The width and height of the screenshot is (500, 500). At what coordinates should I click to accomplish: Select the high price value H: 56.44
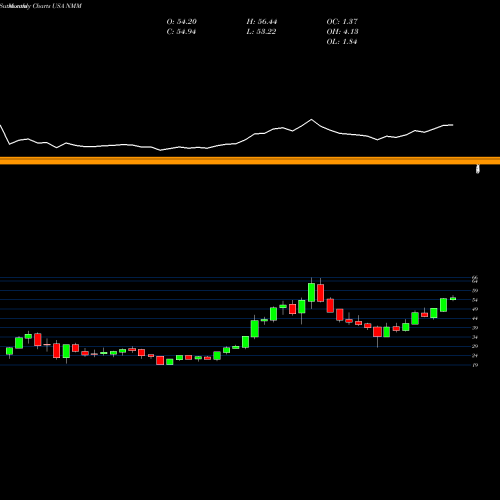262,22
